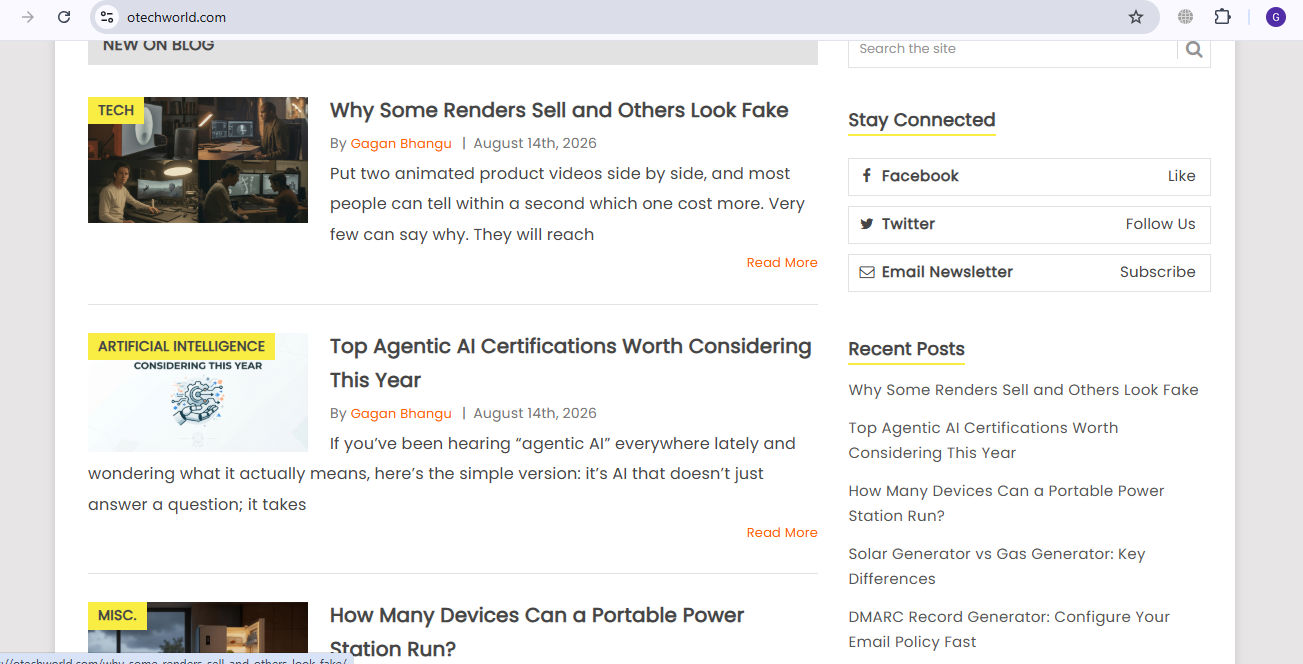Open the renders article thumbnail image
The width and height of the screenshot is (1303, 664).
click(x=198, y=160)
